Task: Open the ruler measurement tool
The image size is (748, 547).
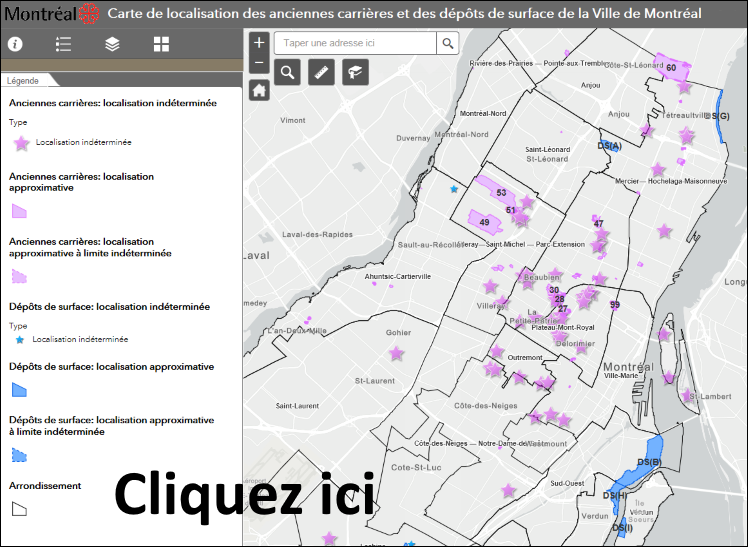Action: coord(321,72)
